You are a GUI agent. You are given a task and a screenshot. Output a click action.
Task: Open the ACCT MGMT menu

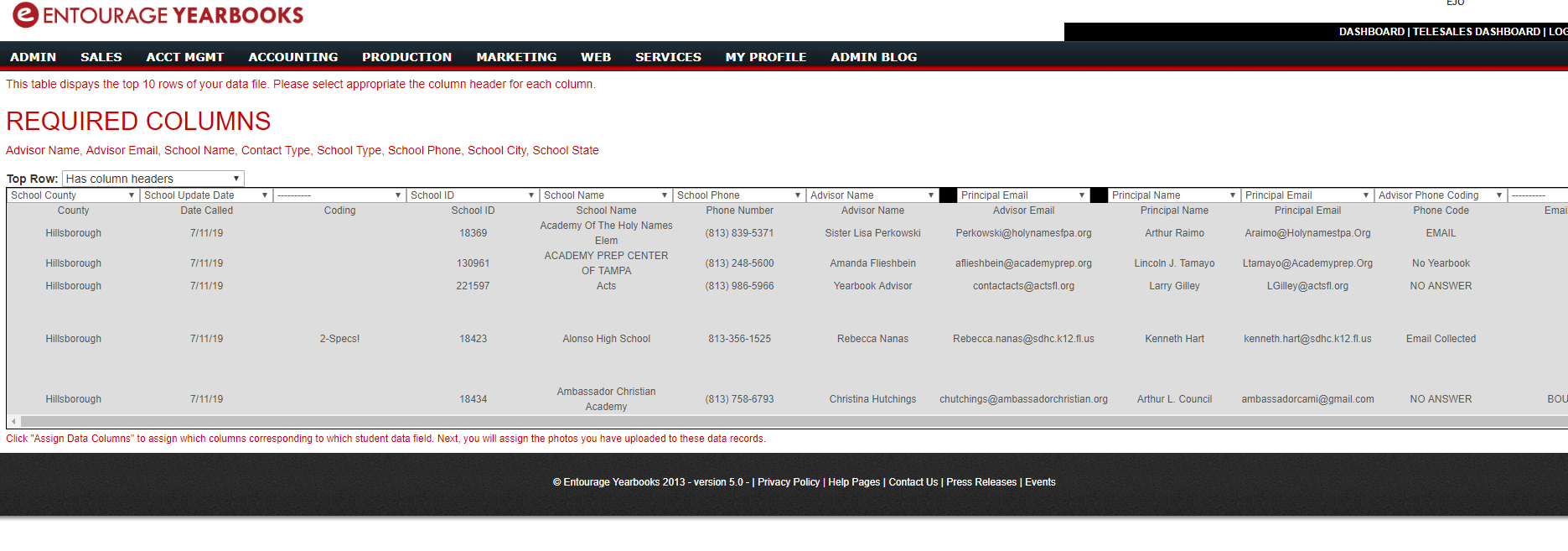[x=185, y=57]
